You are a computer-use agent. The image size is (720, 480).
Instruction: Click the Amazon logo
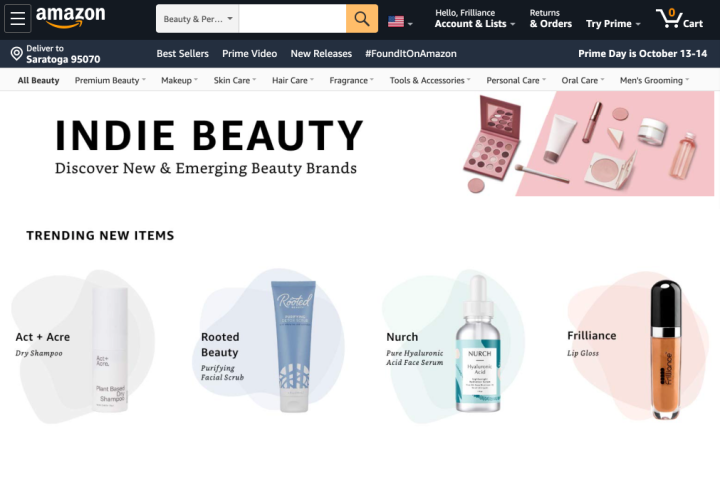[x=71, y=17]
